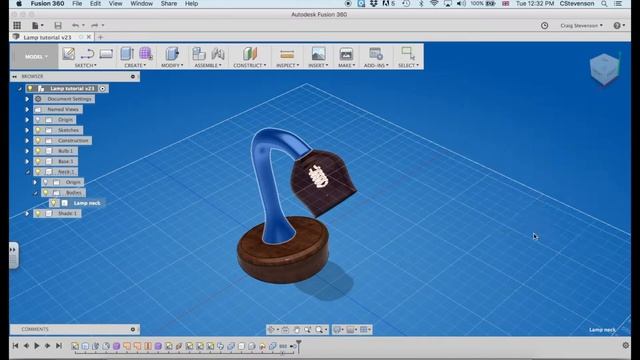Toggle visibility bulb for Shade:1
This screenshot has height=360, width=640.
38,213
